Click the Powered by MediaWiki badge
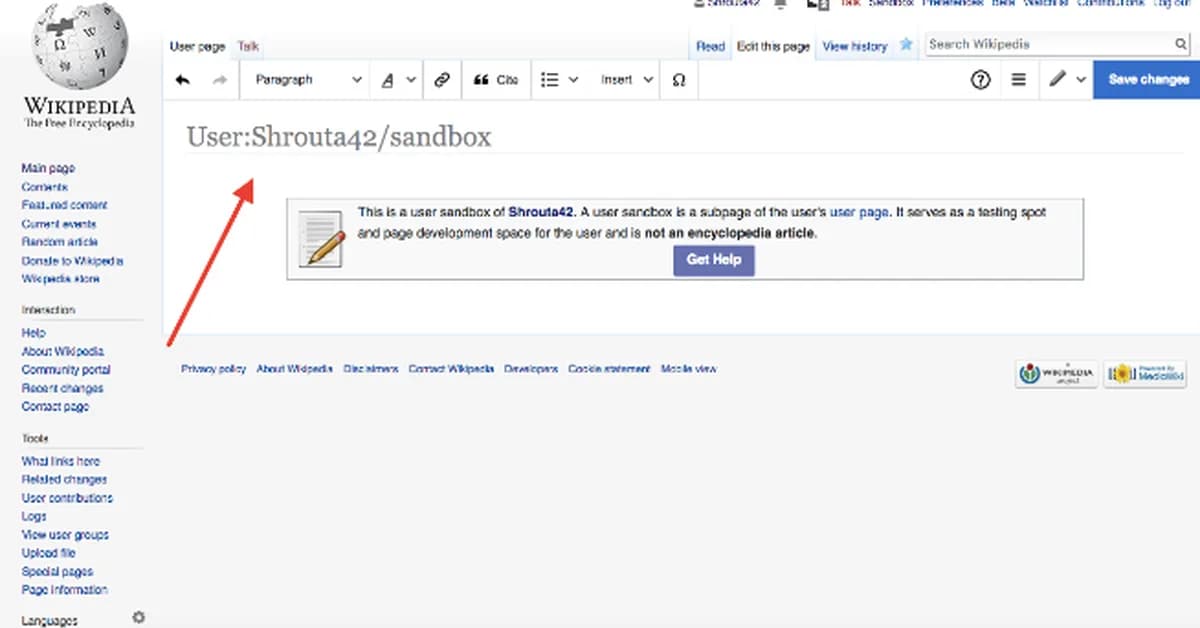Viewport: 1200px width, 628px height. (x=1145, y=374)
